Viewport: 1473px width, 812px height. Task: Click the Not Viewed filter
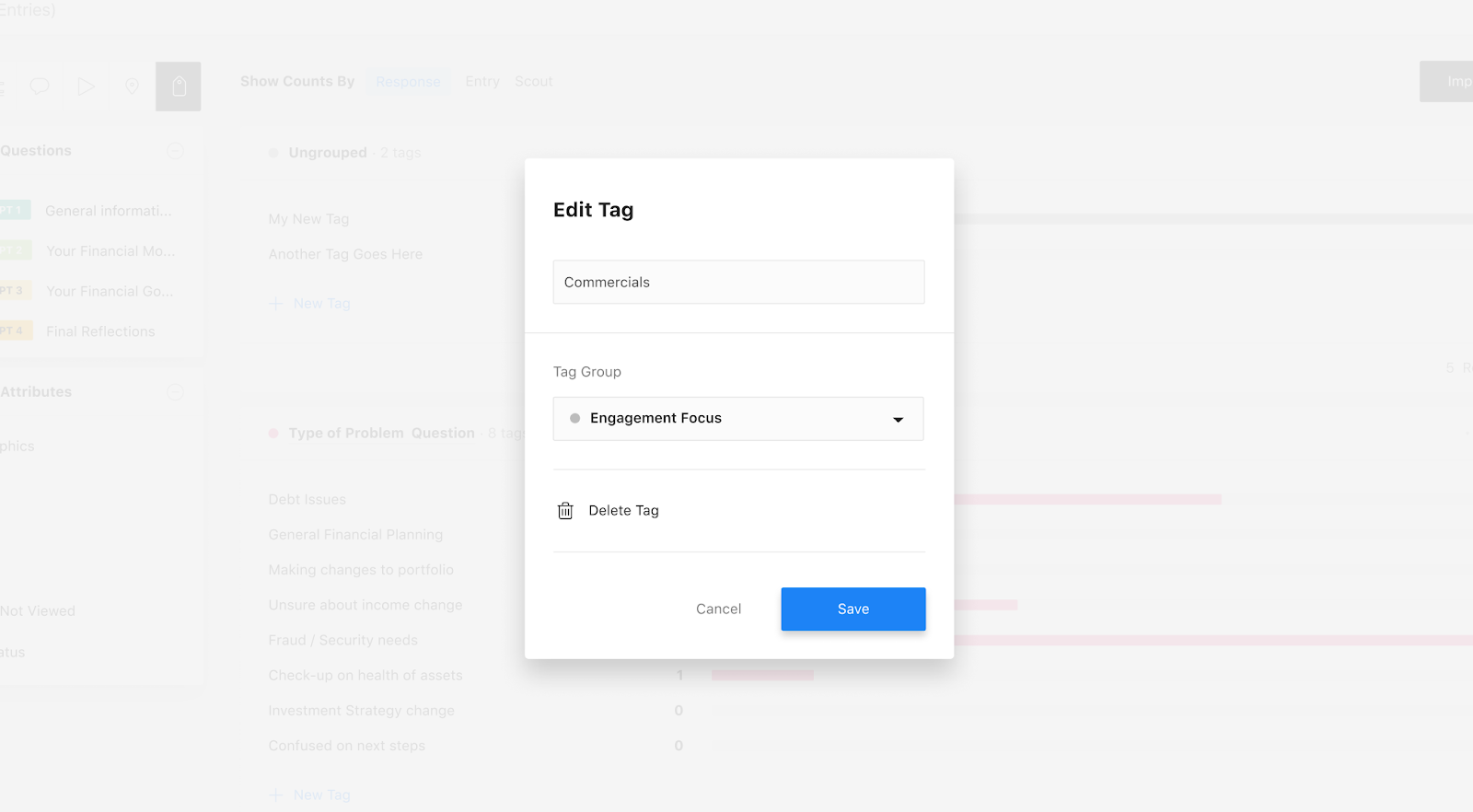click(x=38, y=611)
